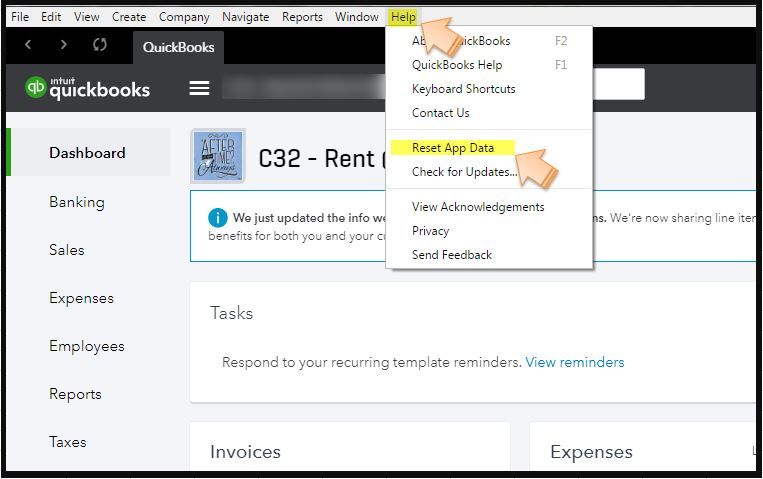Open Keyboard Shortcuts from Help menu

[464, 89]
